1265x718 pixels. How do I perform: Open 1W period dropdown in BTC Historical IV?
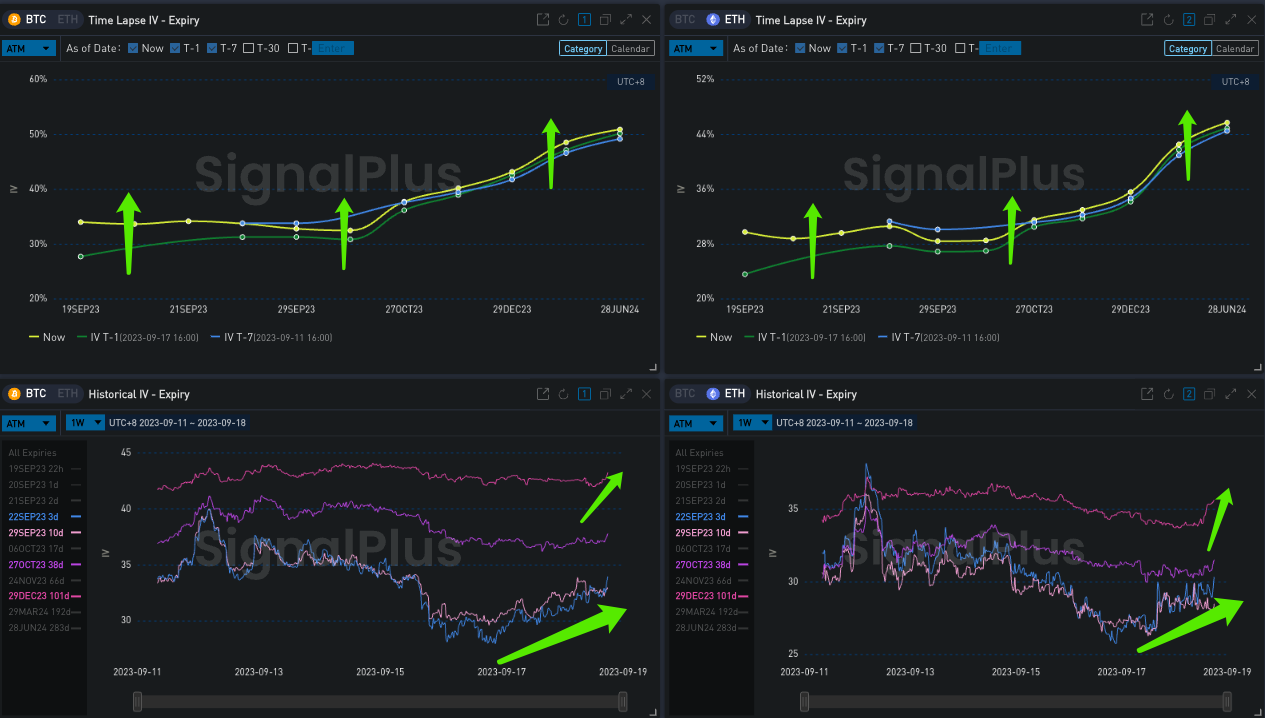tap(85, 423)
